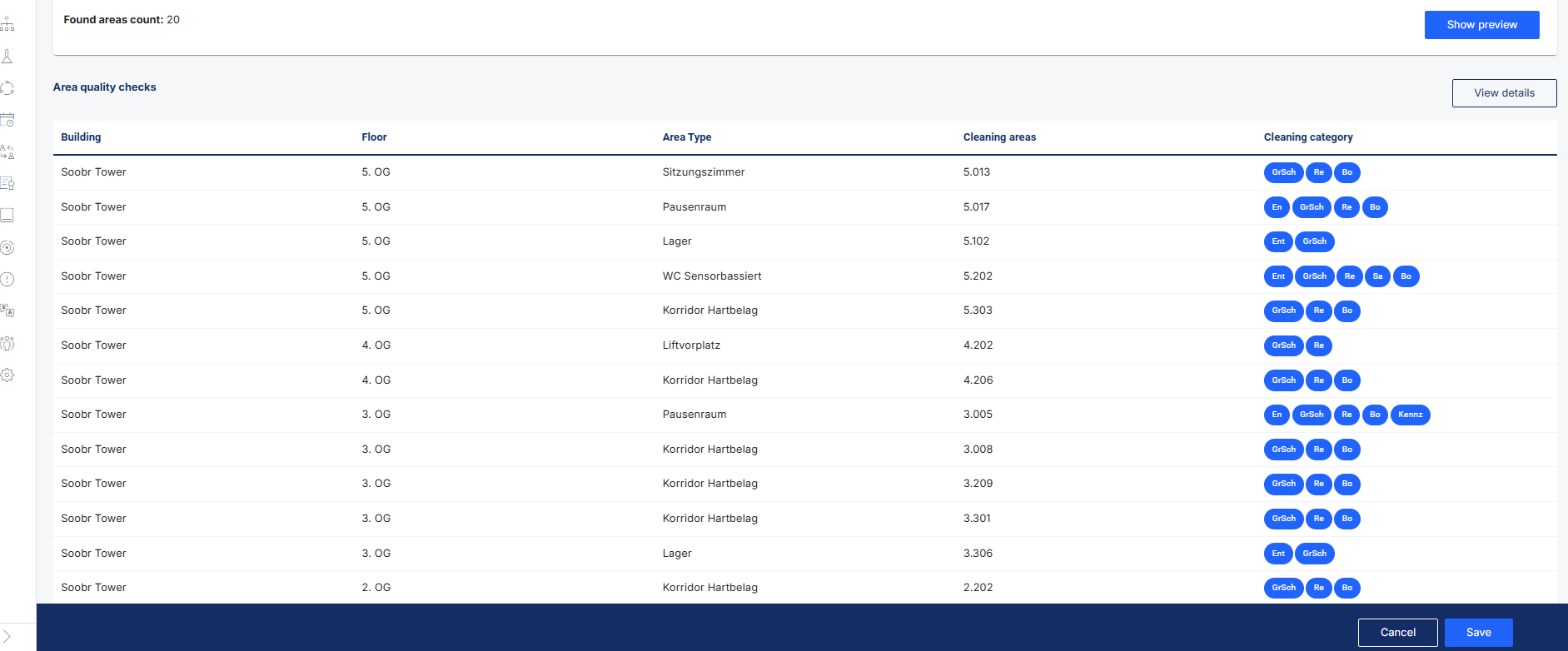Click the GrSch tag in row 2.202

pyautogui.click(x=1283, y=588)
